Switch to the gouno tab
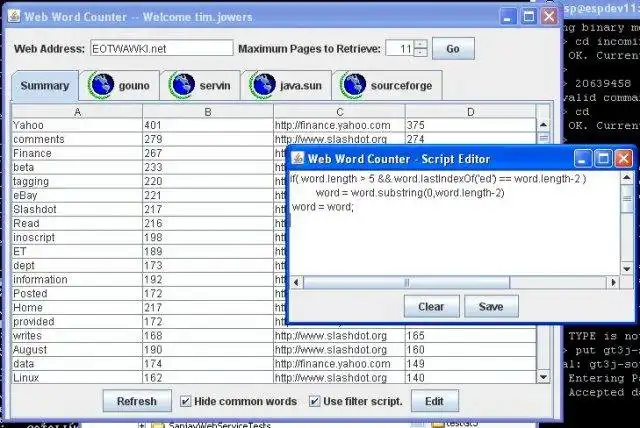This screenshot has height=428, width=640. click(119, 85)
